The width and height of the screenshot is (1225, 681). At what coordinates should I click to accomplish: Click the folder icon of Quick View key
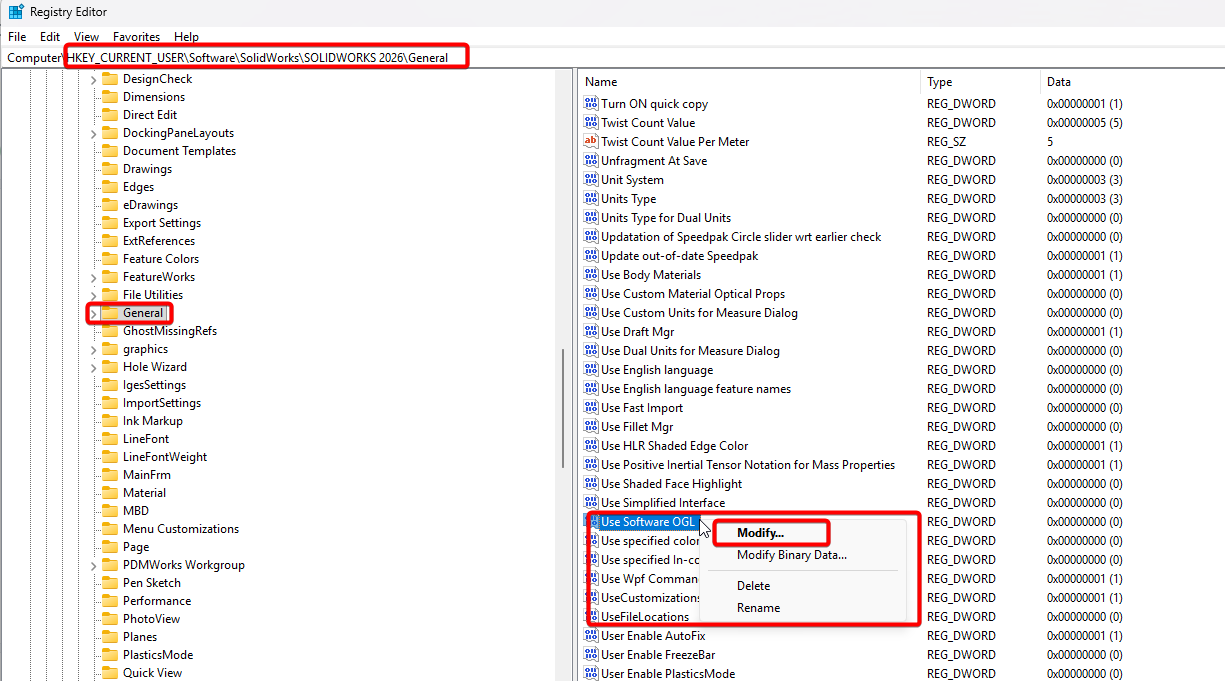pyautogui.click(x=110, y=673)
